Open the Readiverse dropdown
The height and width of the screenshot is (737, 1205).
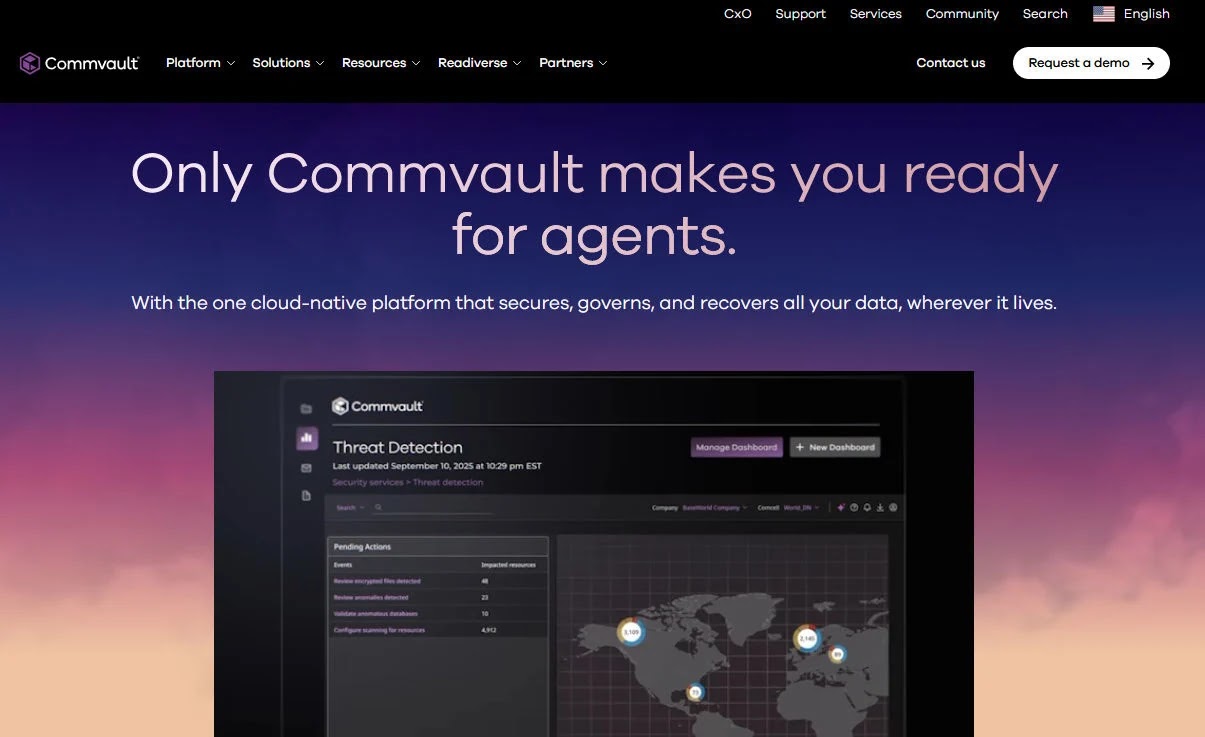(x=480, y=63)
